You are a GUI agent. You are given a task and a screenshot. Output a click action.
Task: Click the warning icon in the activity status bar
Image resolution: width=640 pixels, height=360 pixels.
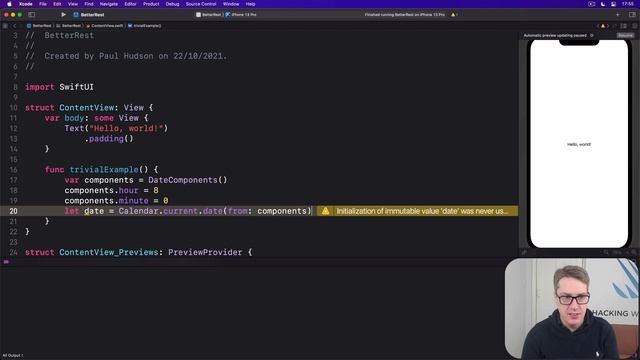(453, 15)
